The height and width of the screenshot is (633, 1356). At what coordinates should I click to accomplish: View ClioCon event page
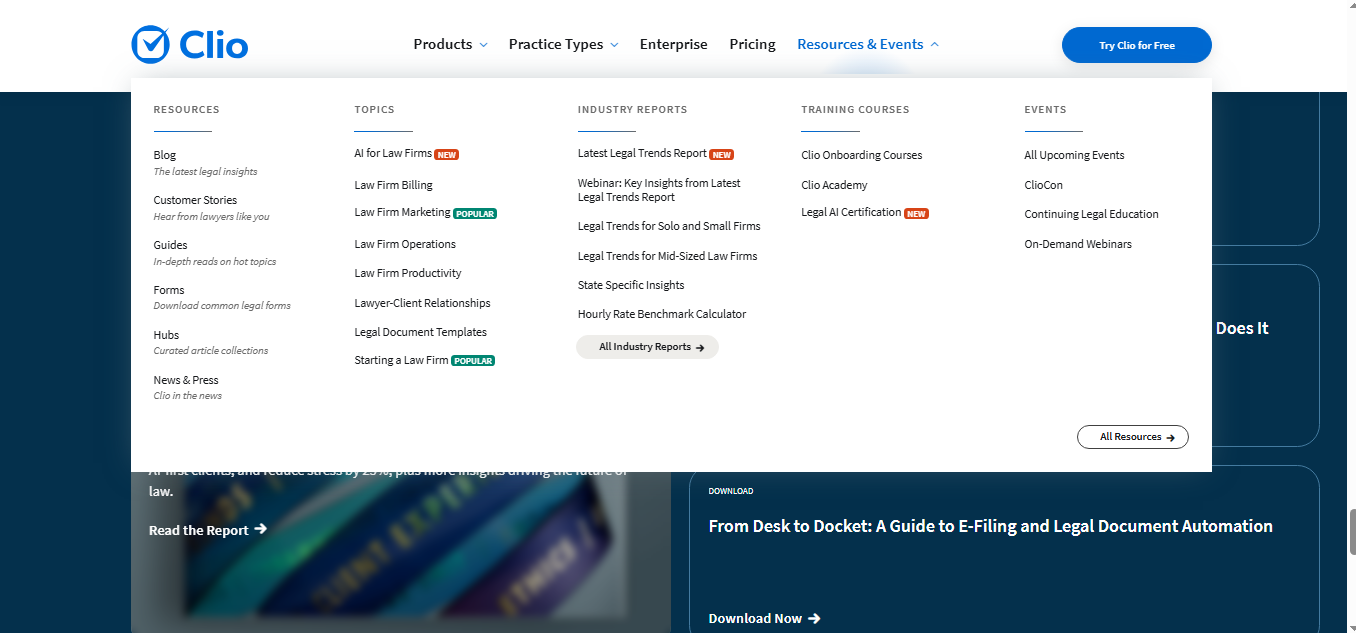point(1043,185)
